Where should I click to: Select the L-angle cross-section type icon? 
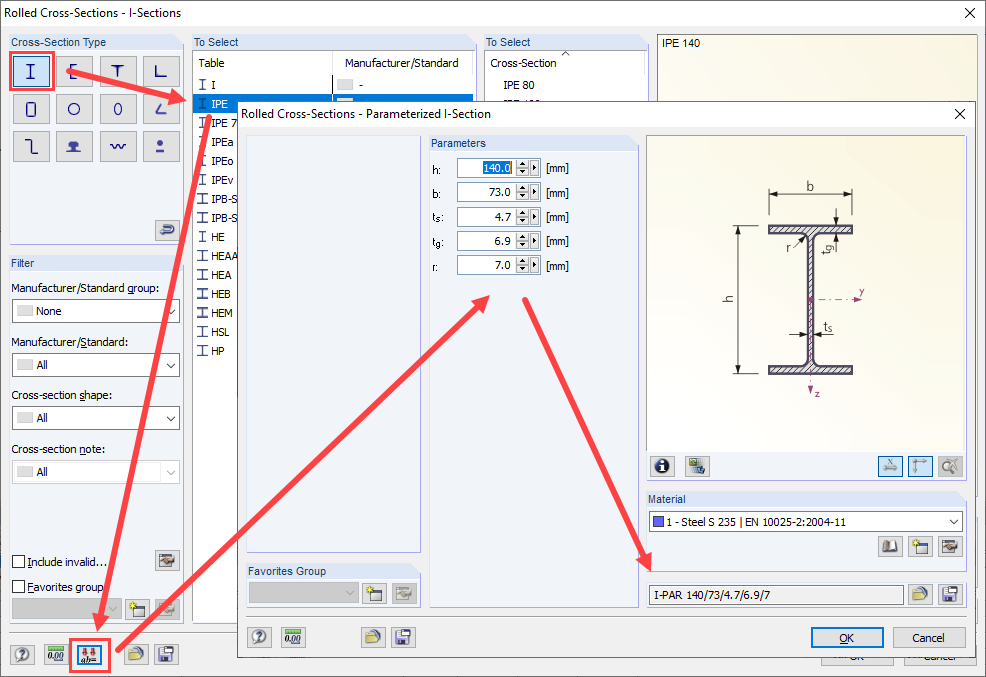coord(161,72)
